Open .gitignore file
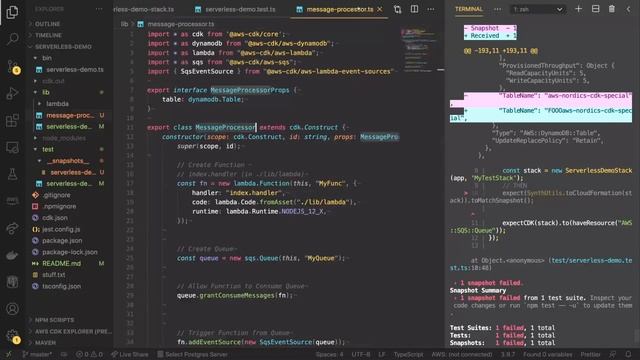 pos(56,195)
